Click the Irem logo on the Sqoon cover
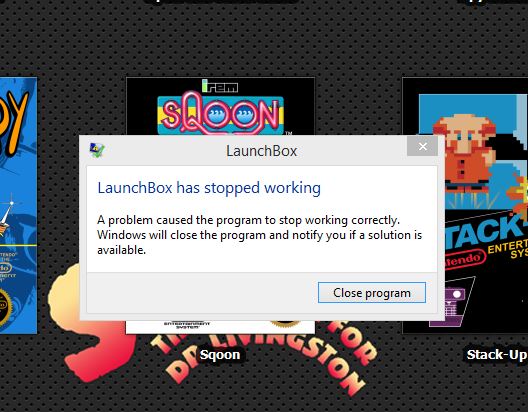The width and height of the screenshot is (528, 412). point(220,86)
